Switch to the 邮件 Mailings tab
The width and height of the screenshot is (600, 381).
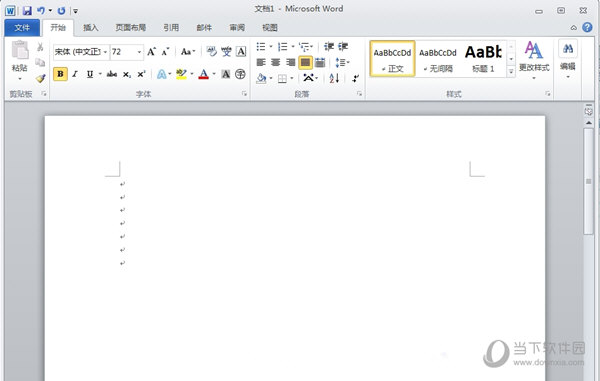pyautogui.click(x=204, y=28)
